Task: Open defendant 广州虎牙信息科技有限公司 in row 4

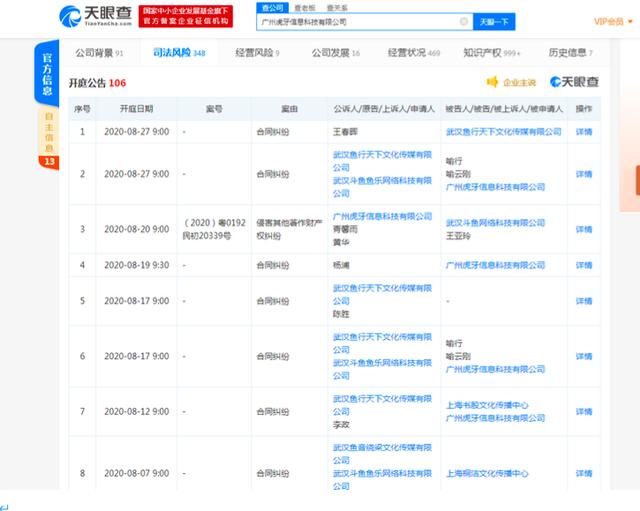Action: pos(496,265)
